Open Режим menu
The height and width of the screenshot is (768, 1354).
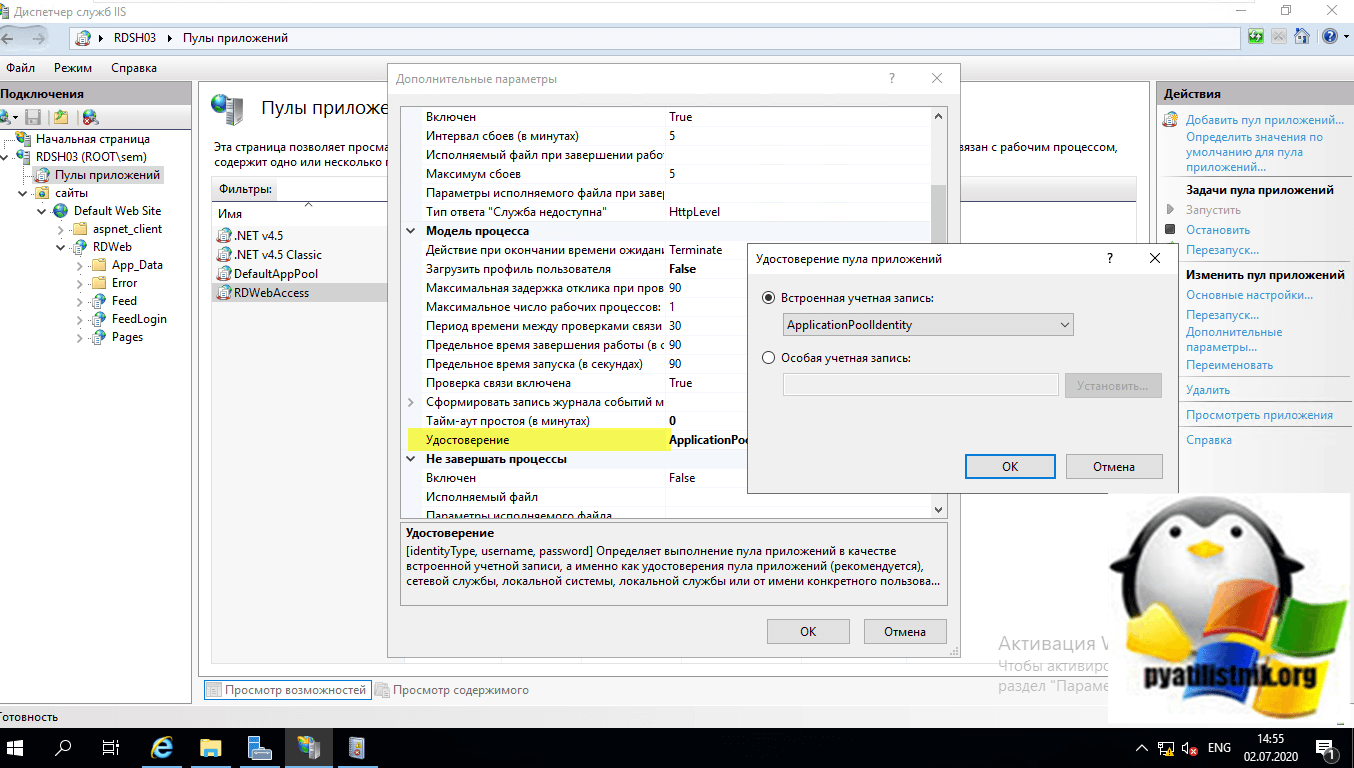73,68
